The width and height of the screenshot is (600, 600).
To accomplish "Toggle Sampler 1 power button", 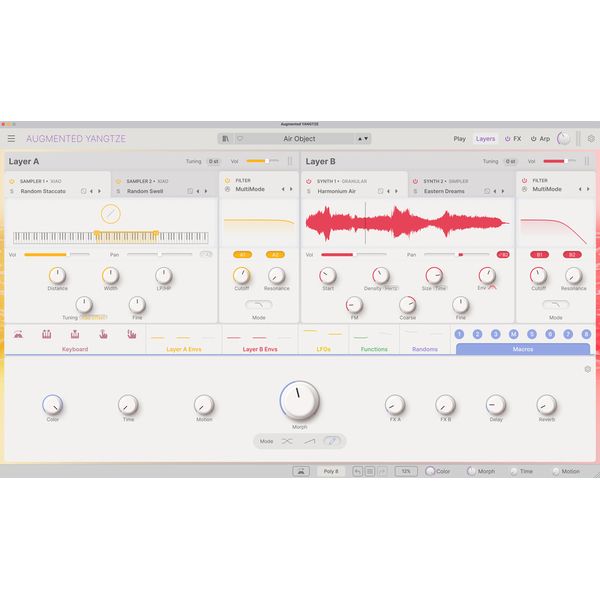I will tap(11, 181).
